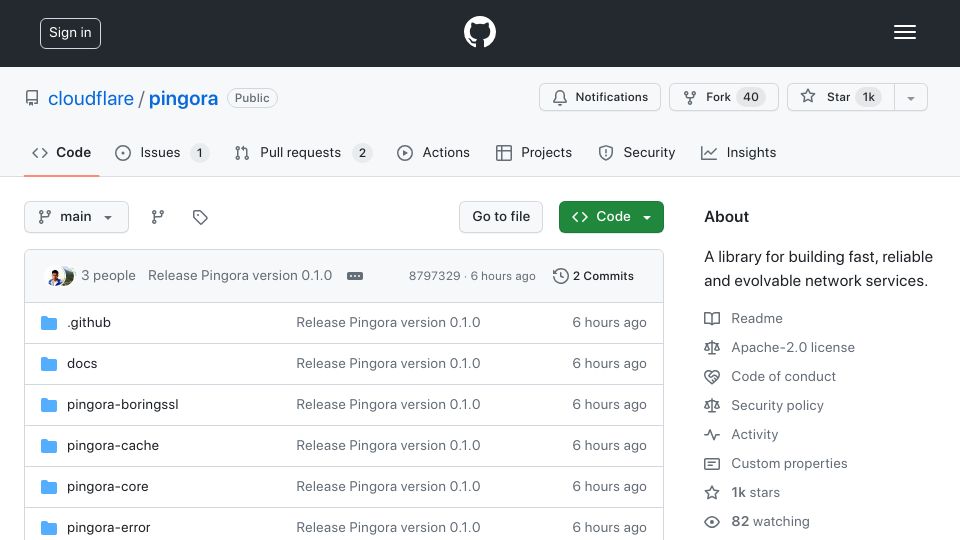Click the Security policy scale icon
Screen dimensions: 960x540
(x=712, y=405)
